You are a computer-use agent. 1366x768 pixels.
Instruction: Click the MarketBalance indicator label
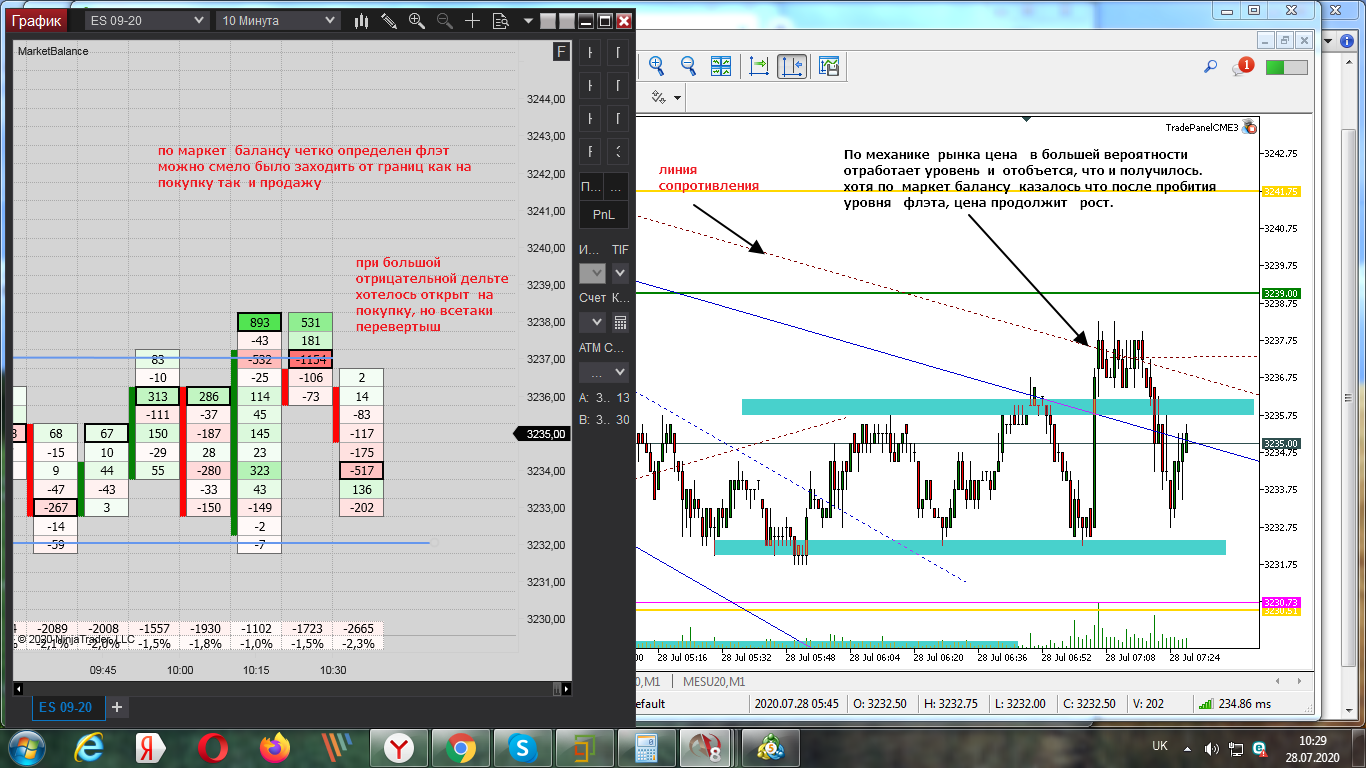53,51
